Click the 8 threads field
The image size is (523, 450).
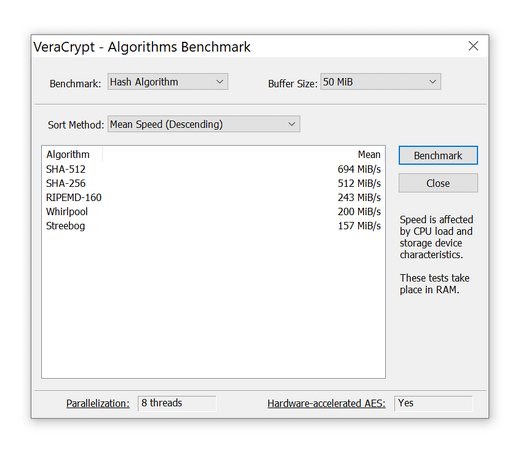coord(177,403)
